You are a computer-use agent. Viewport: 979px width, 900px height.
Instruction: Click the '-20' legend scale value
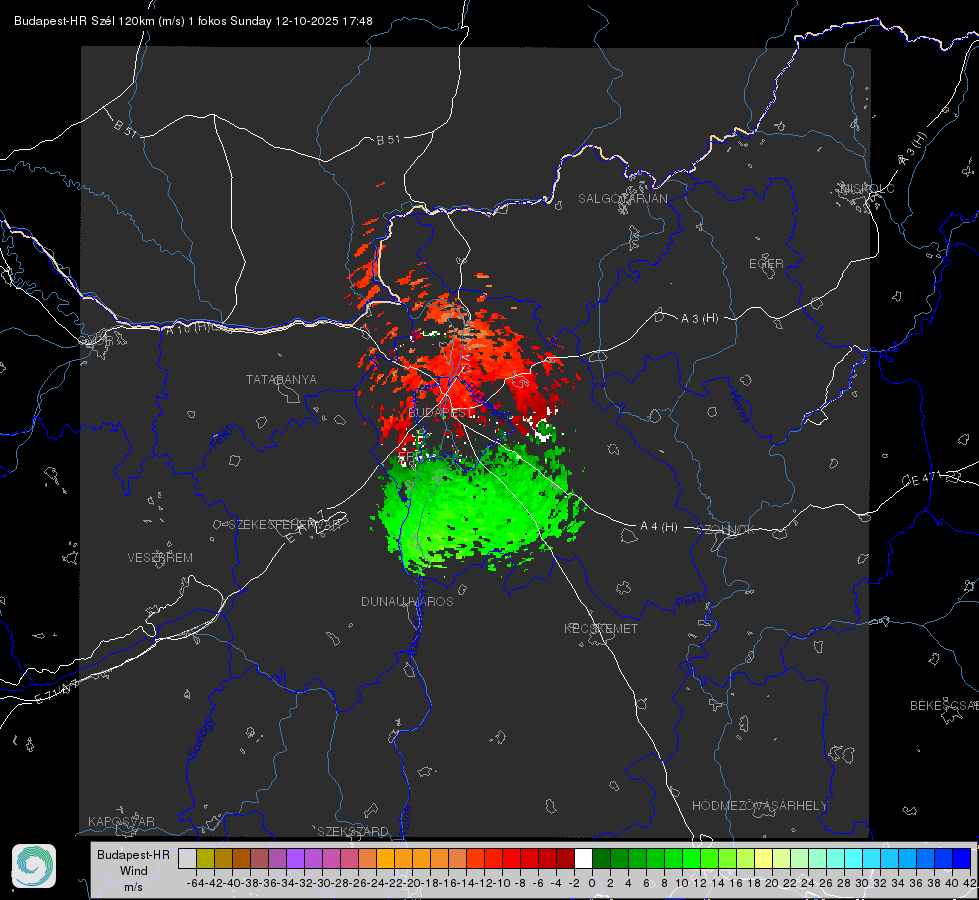pyautogui.click(x=411, y=883)
